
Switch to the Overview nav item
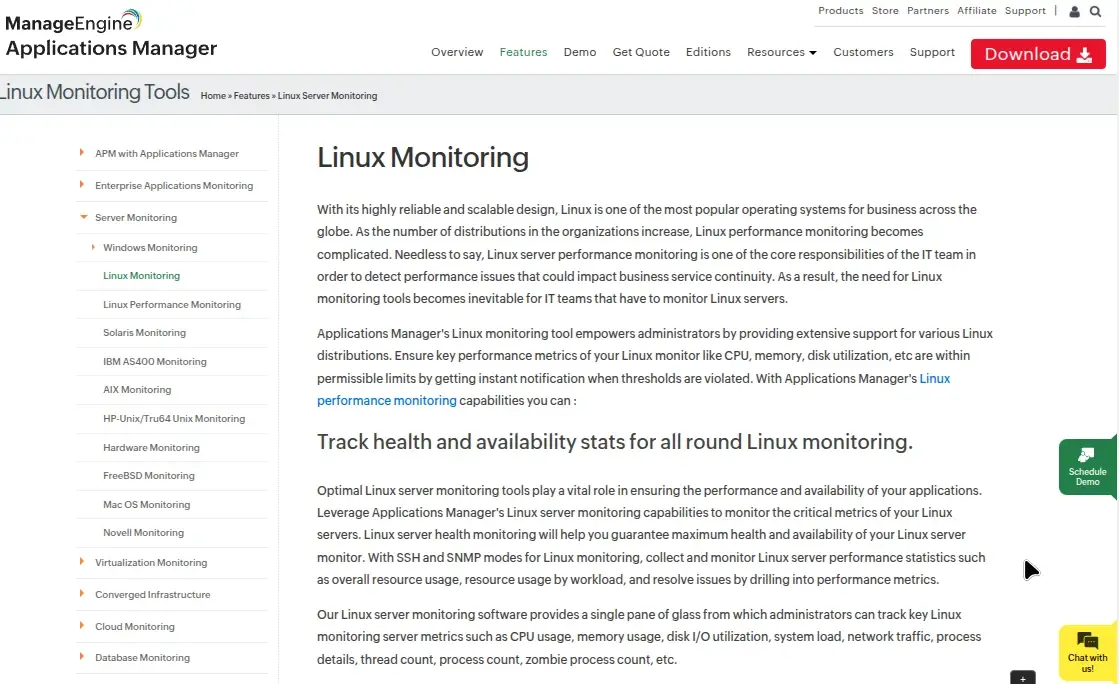[x=457, y=52]
